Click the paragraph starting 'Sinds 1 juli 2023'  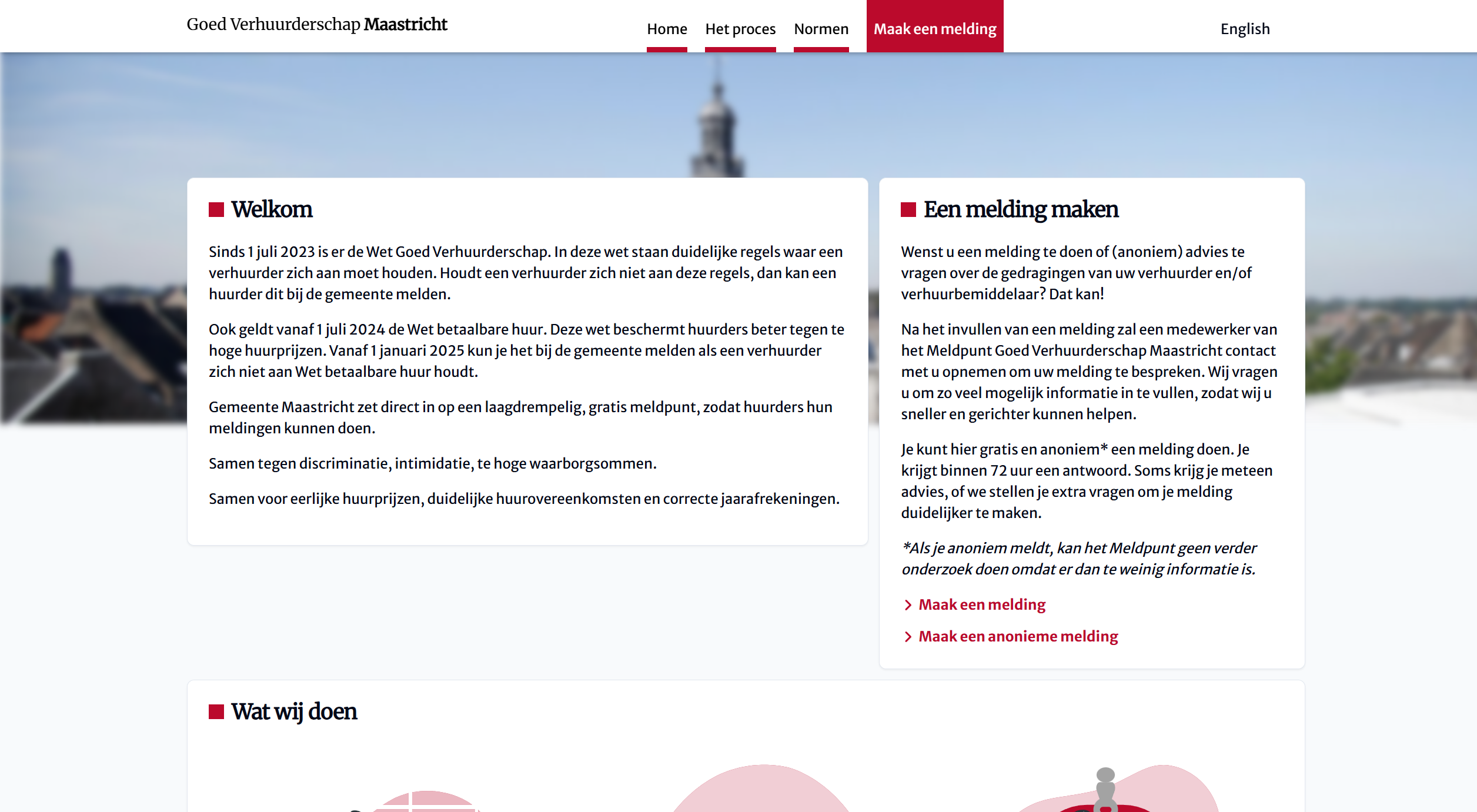[526, 273]
